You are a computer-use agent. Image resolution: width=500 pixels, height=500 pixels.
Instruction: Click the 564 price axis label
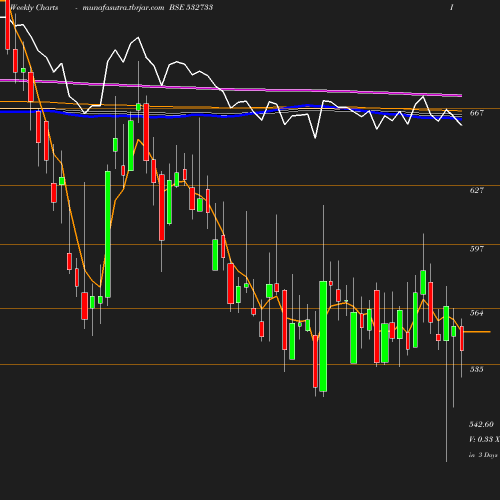click(477, 313)
